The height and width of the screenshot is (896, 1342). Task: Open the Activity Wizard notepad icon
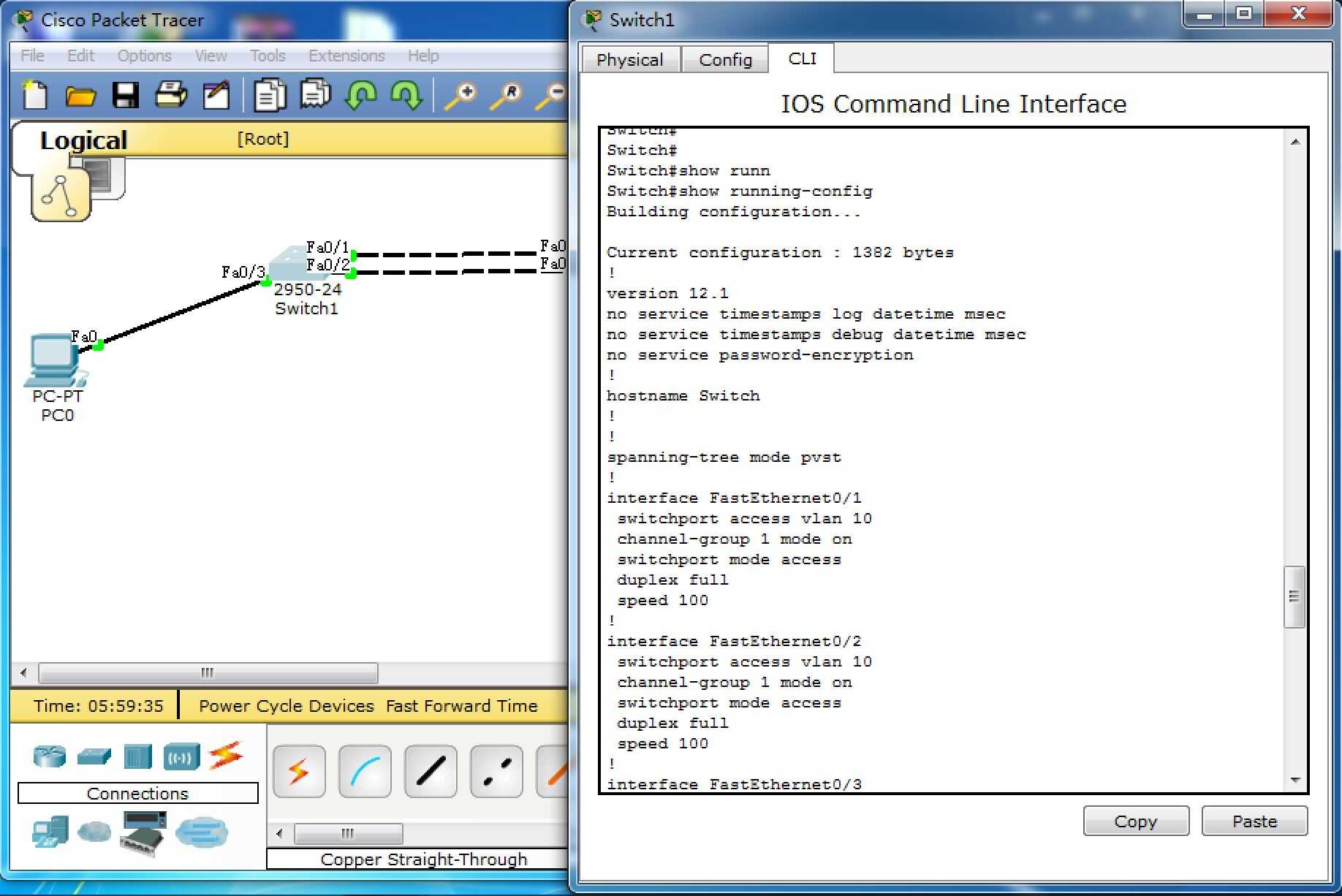(x=216, y=95)
